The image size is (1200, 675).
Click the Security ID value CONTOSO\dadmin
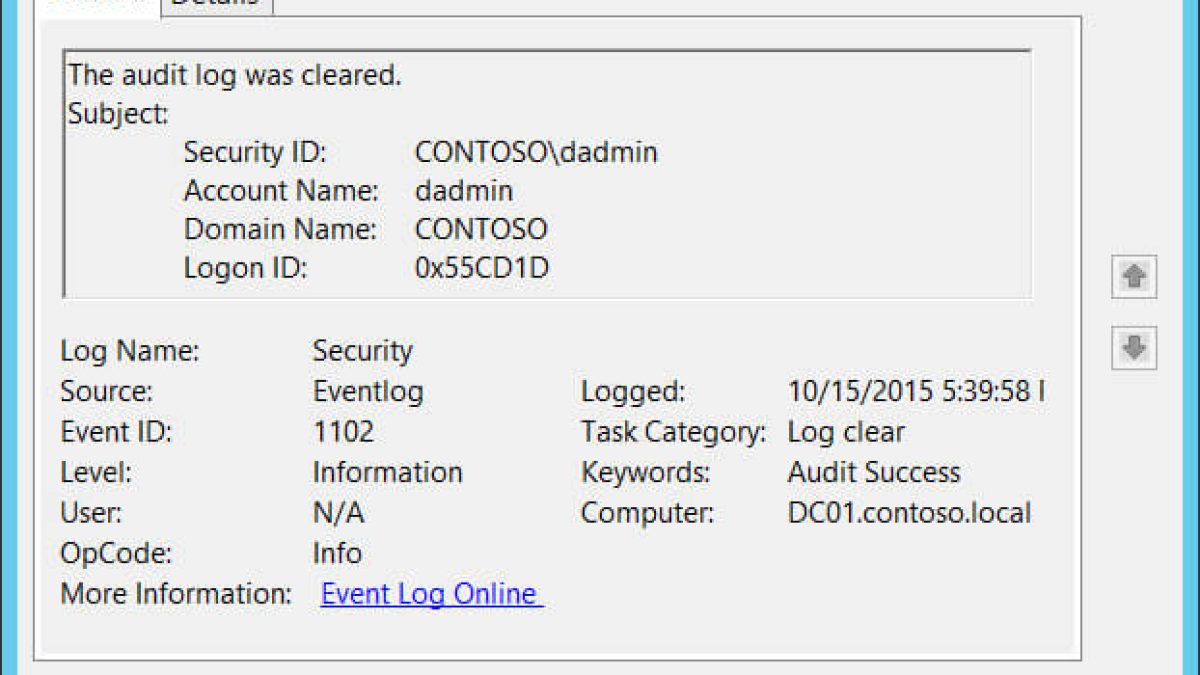[x=536, y=152]
